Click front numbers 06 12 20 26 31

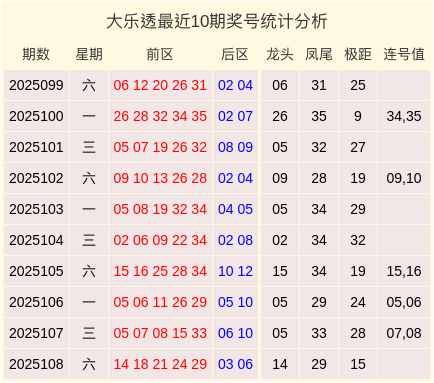tap(160, 85)
